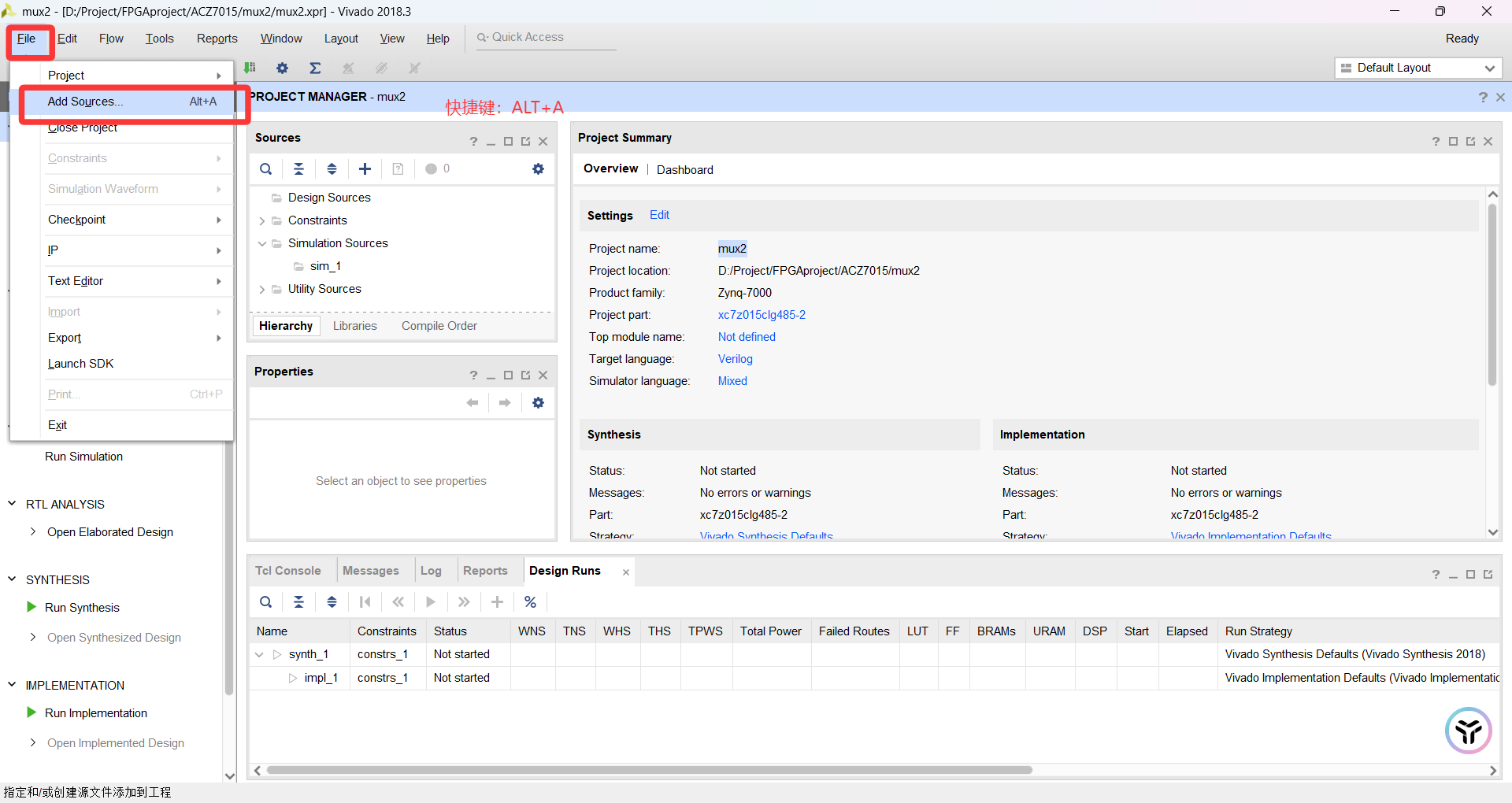Image resolution: width=1512 pixels, height=803 pixels.
Task: Close the Design Runs tab
Action: pyautogui.click(x=626, y=572)
